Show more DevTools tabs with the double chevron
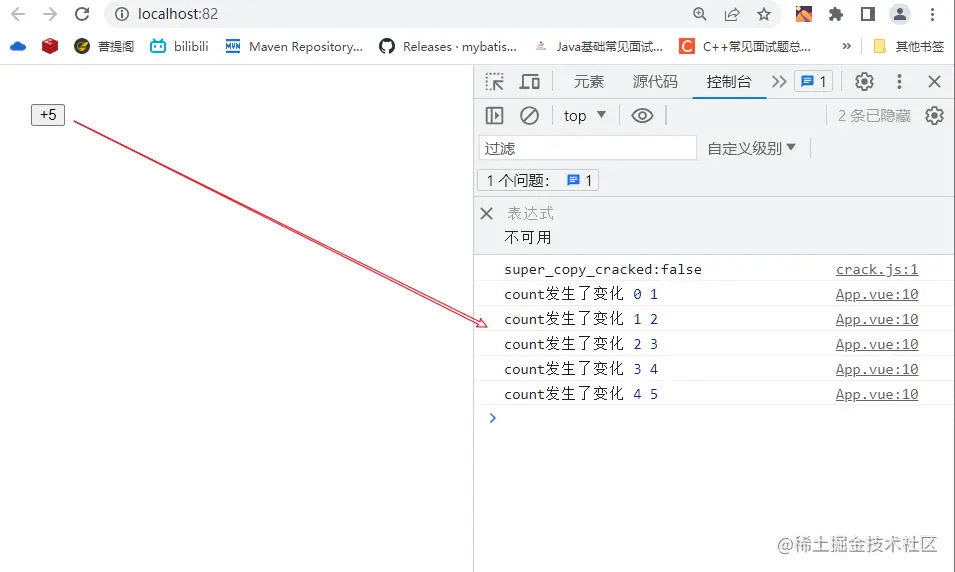Viewport: 955px width, 572px height. pos(779,82)
